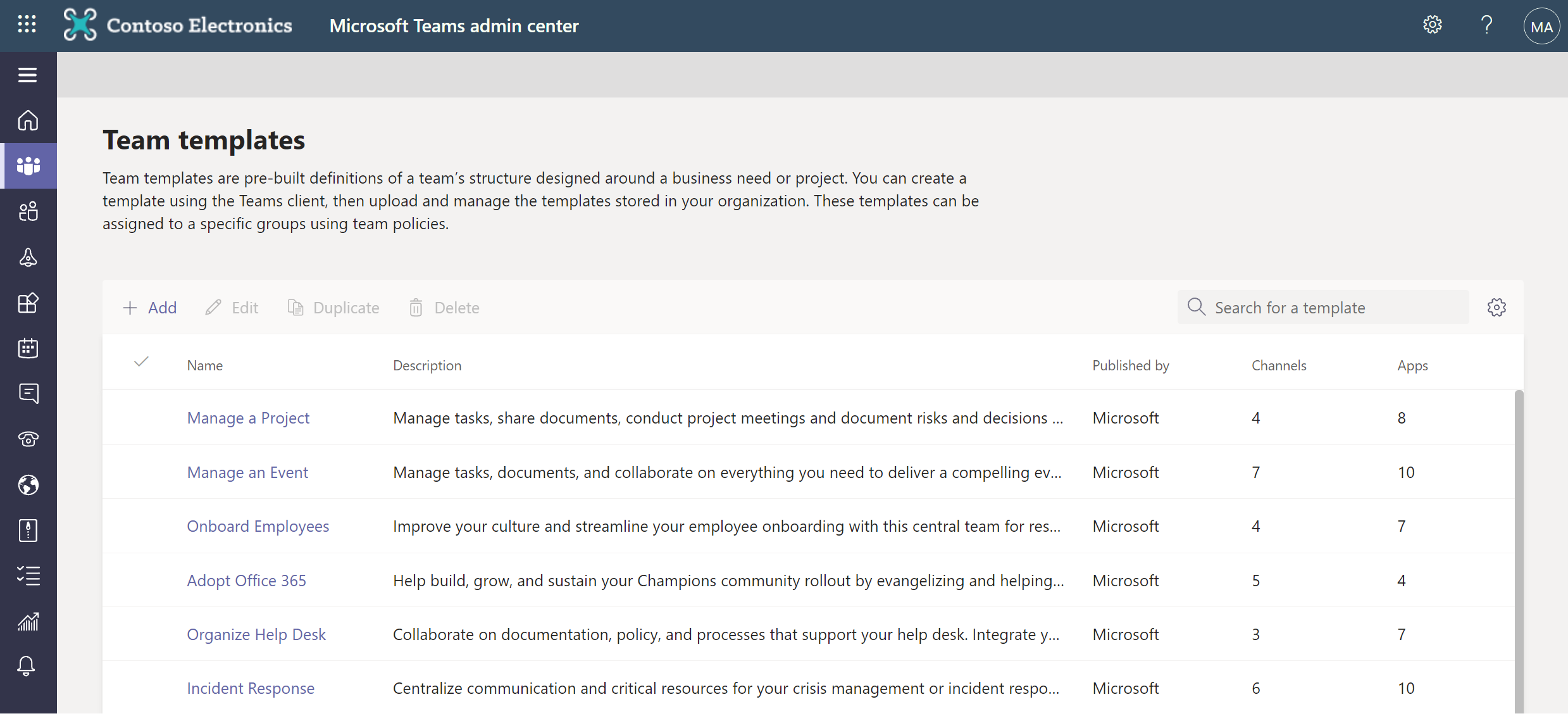Open the Manage an Event template link

247,472
